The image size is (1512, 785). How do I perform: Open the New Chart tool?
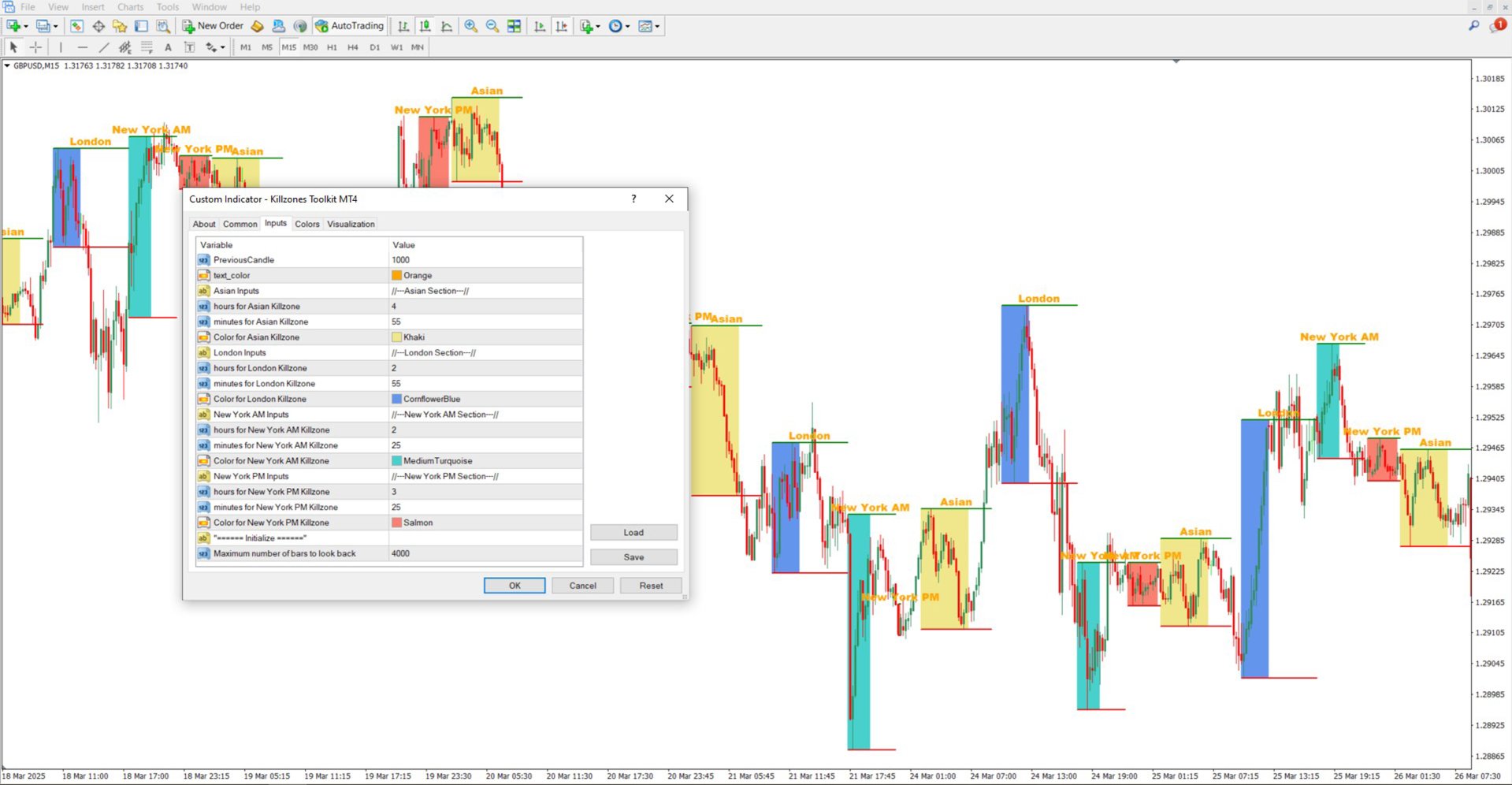(x=13, y=26)
